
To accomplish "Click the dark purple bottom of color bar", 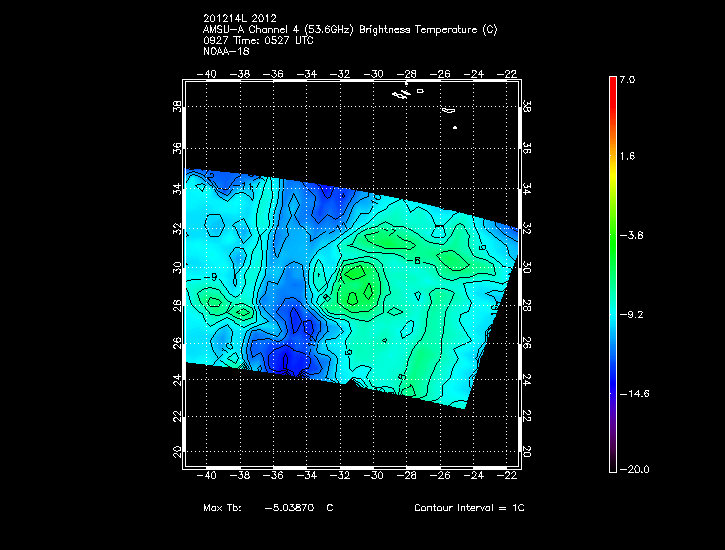I will (x=613, y=462).
